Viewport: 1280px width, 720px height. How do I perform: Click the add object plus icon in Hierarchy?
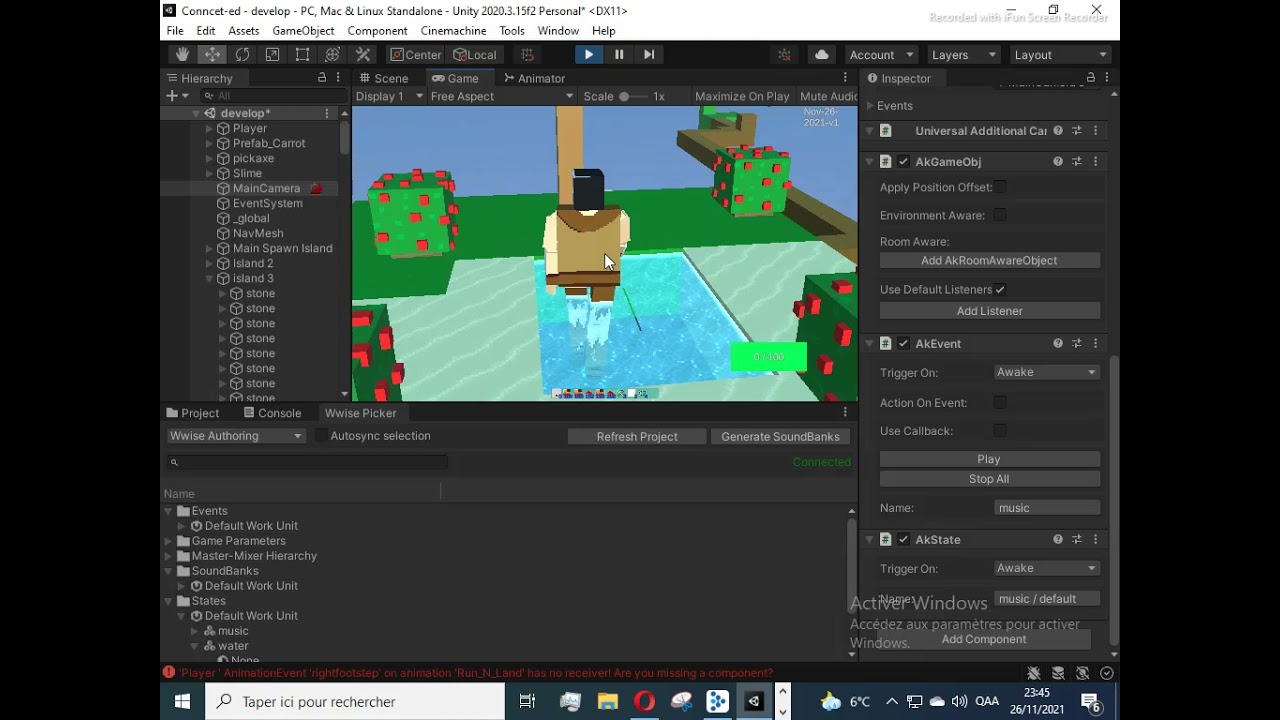(172, 96)
